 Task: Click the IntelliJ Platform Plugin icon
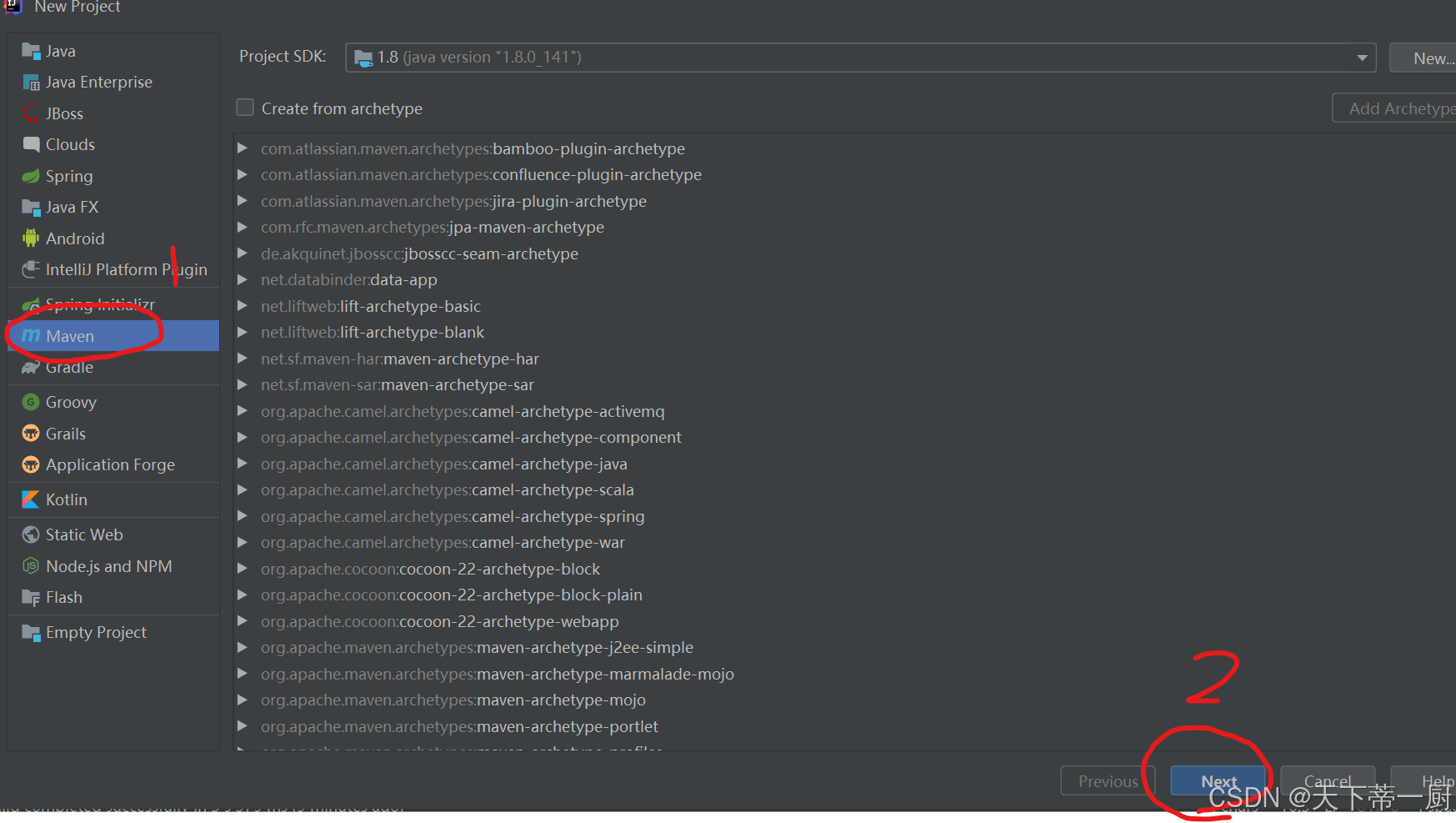click(31, 269)
